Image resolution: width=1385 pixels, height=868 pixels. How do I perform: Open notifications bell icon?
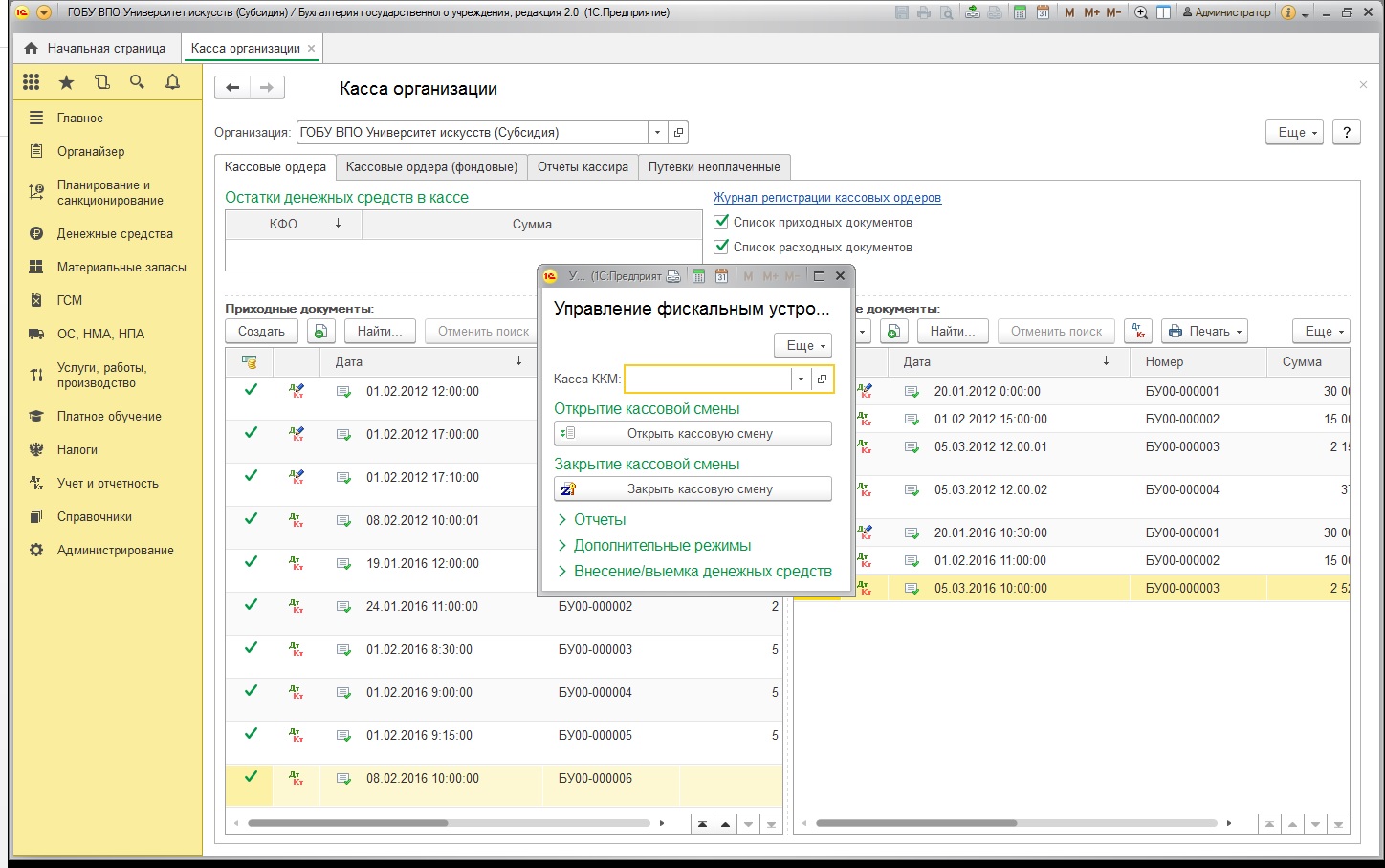pos(172,82)
